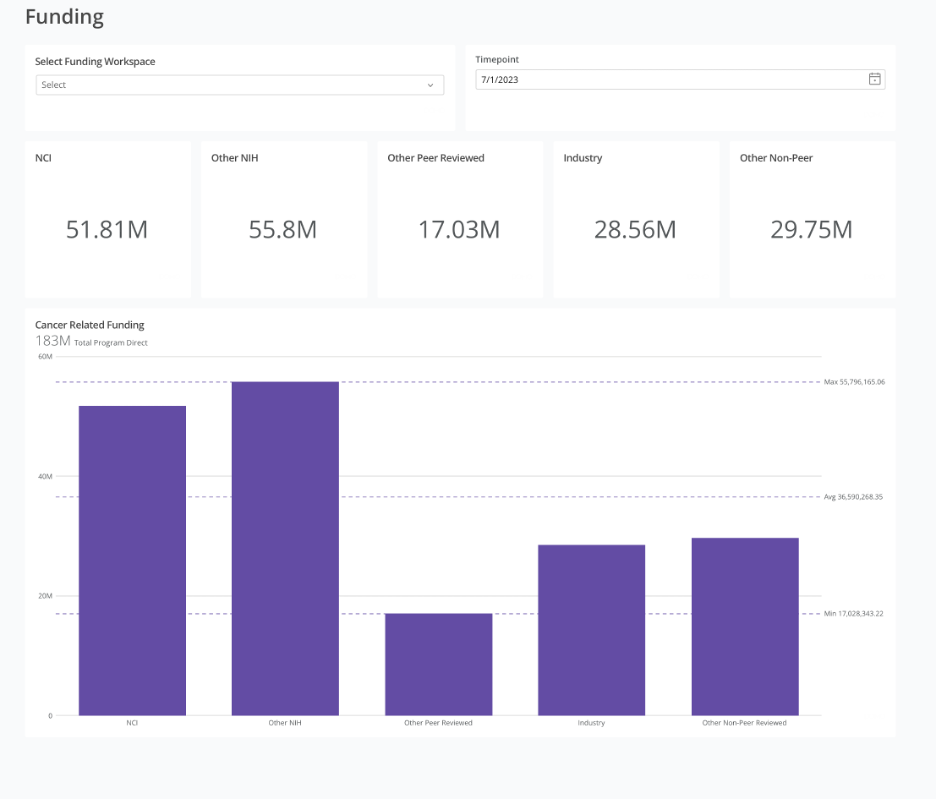The height and width of the screenshot is (800, 936).
Task: Click the Funding page heading
Action: [x=64, y=17]
